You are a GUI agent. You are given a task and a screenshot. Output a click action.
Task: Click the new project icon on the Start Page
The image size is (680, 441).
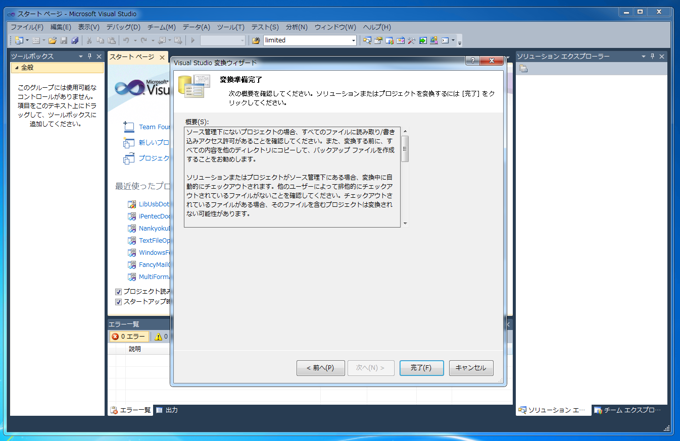[x=128, y=143]
